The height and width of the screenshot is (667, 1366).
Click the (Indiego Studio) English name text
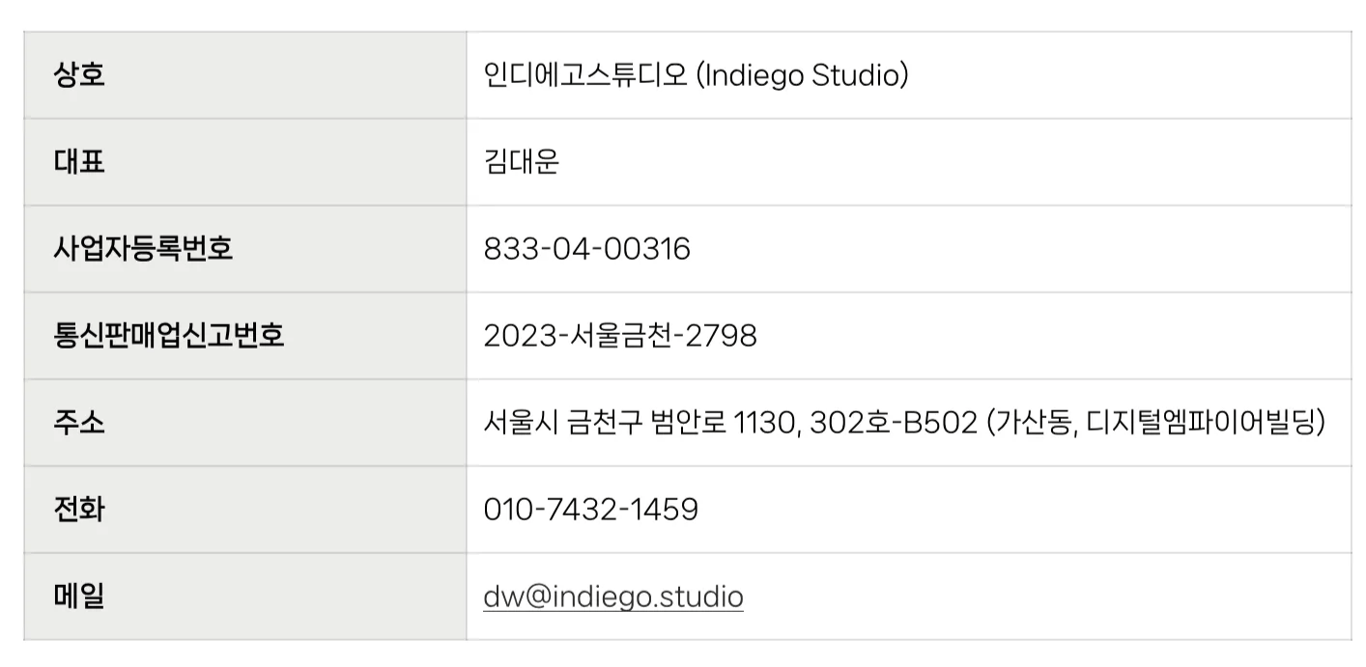[800, 75]
